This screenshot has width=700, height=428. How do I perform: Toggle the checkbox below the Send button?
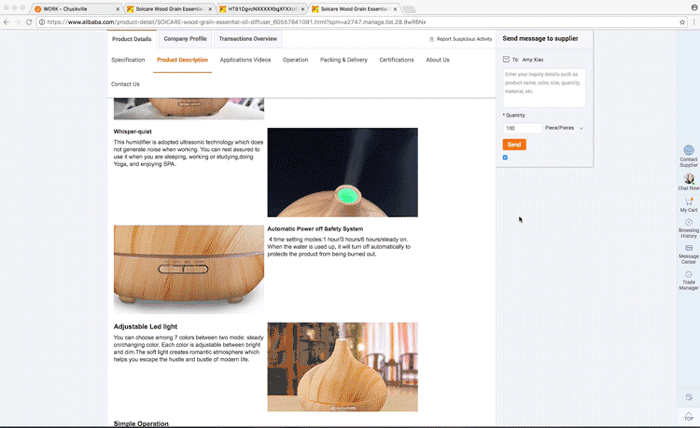(x=505, y=158)
